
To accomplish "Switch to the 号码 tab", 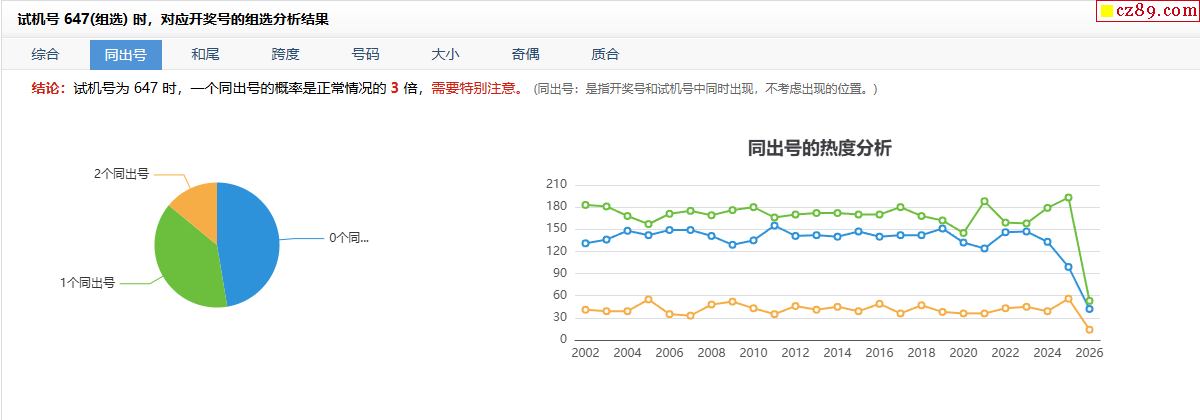I will tap(365, 55).
